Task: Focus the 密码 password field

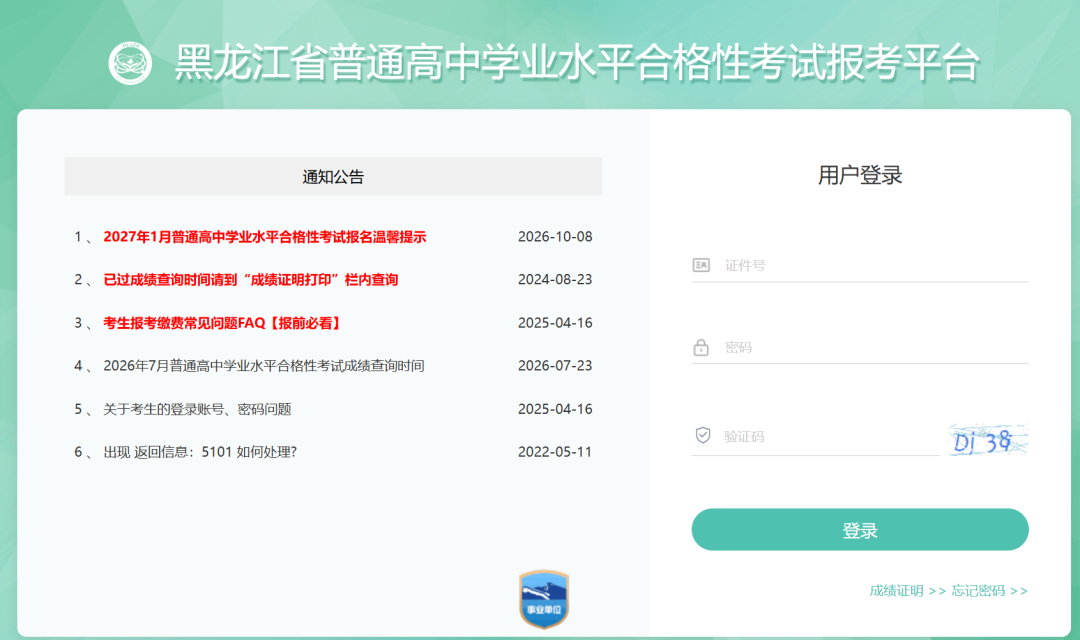Action: (x=860, y=347)
